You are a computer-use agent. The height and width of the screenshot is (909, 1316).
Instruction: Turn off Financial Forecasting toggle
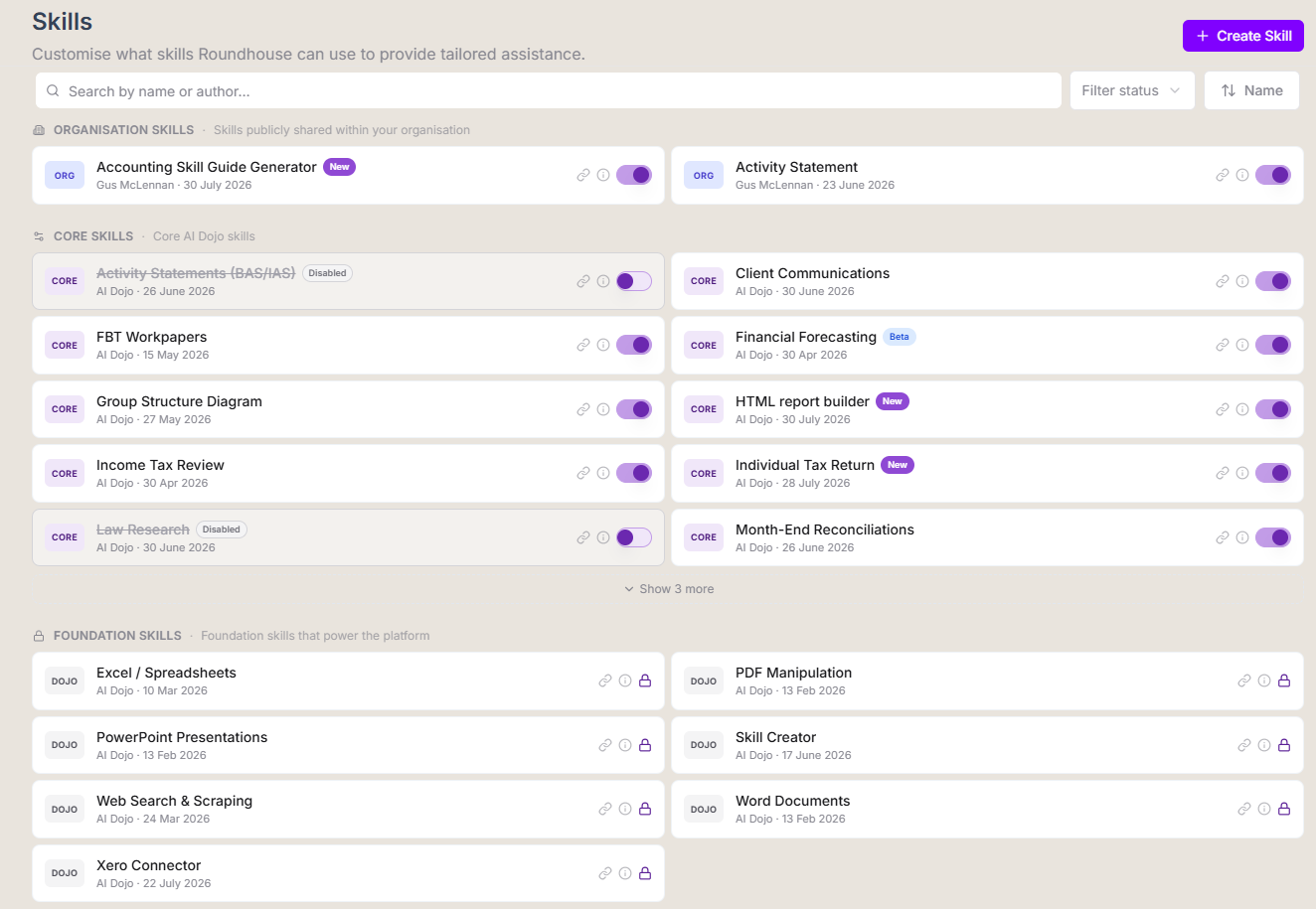click(1273, 345)
